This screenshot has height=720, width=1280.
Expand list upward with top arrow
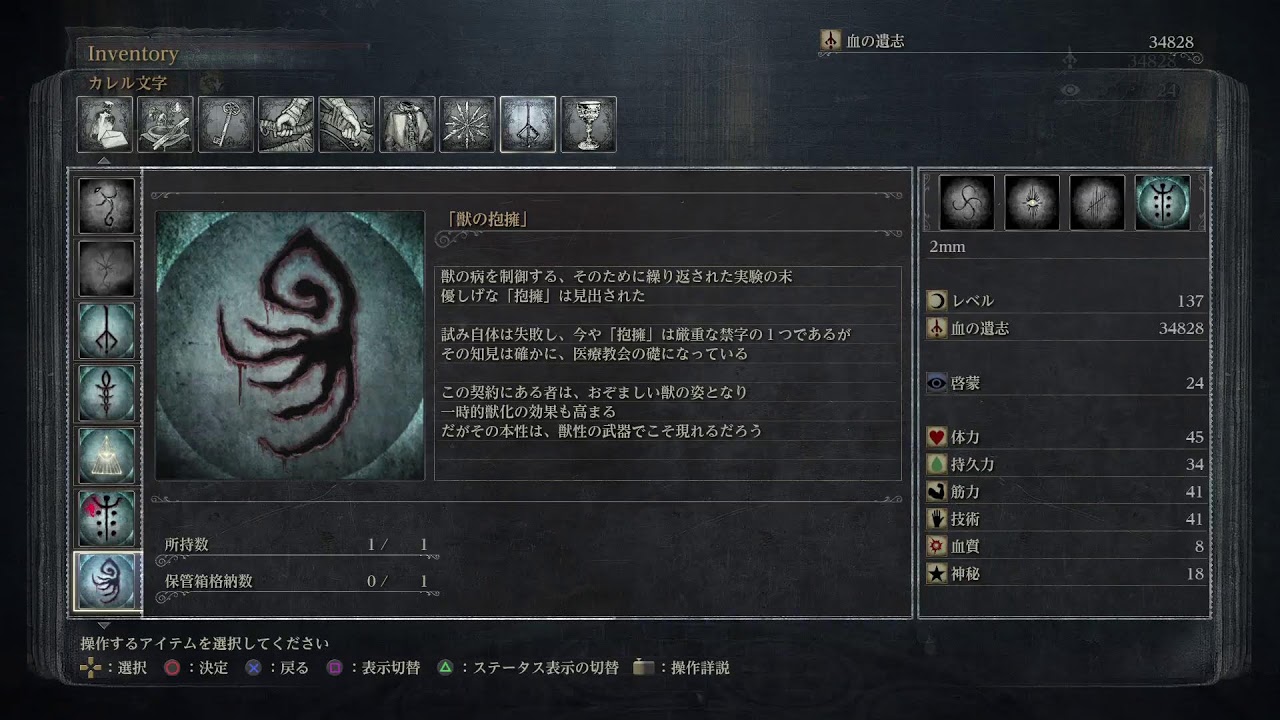coord(103,160)
